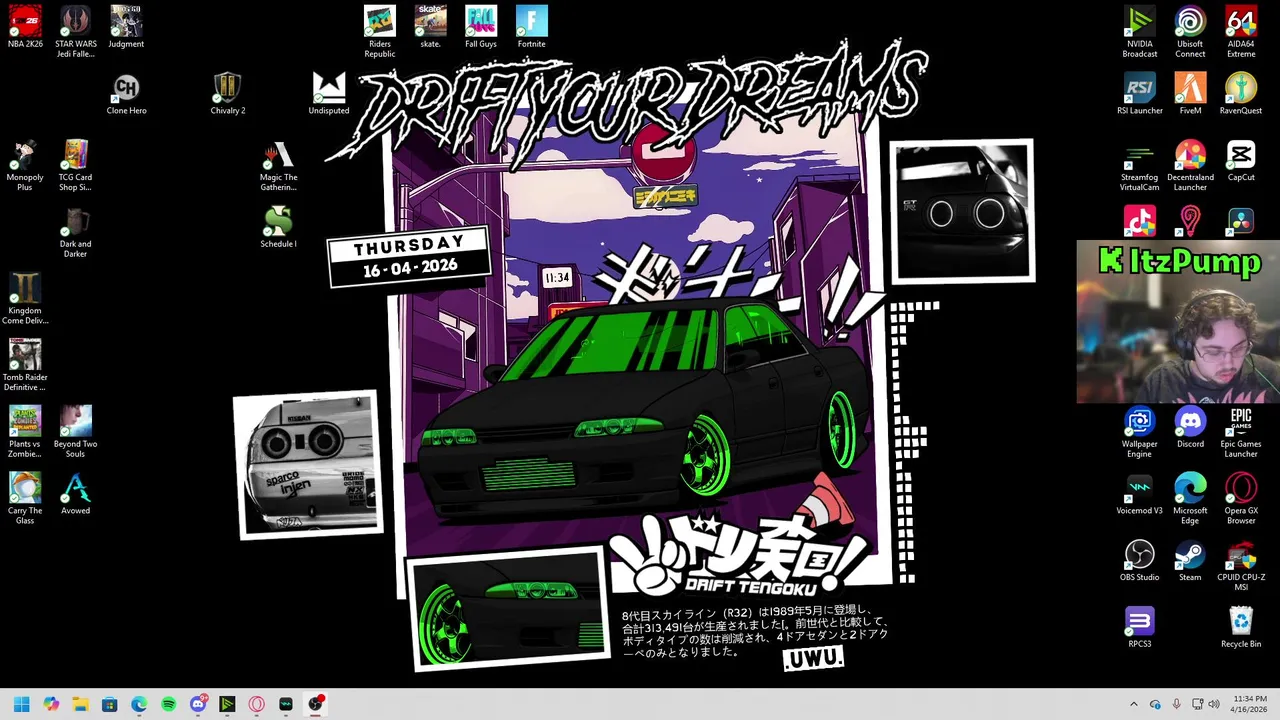Open TCG Card Shop Simulator shortcut
This screenshot has width=1280, height=720.
click(76, 165)
